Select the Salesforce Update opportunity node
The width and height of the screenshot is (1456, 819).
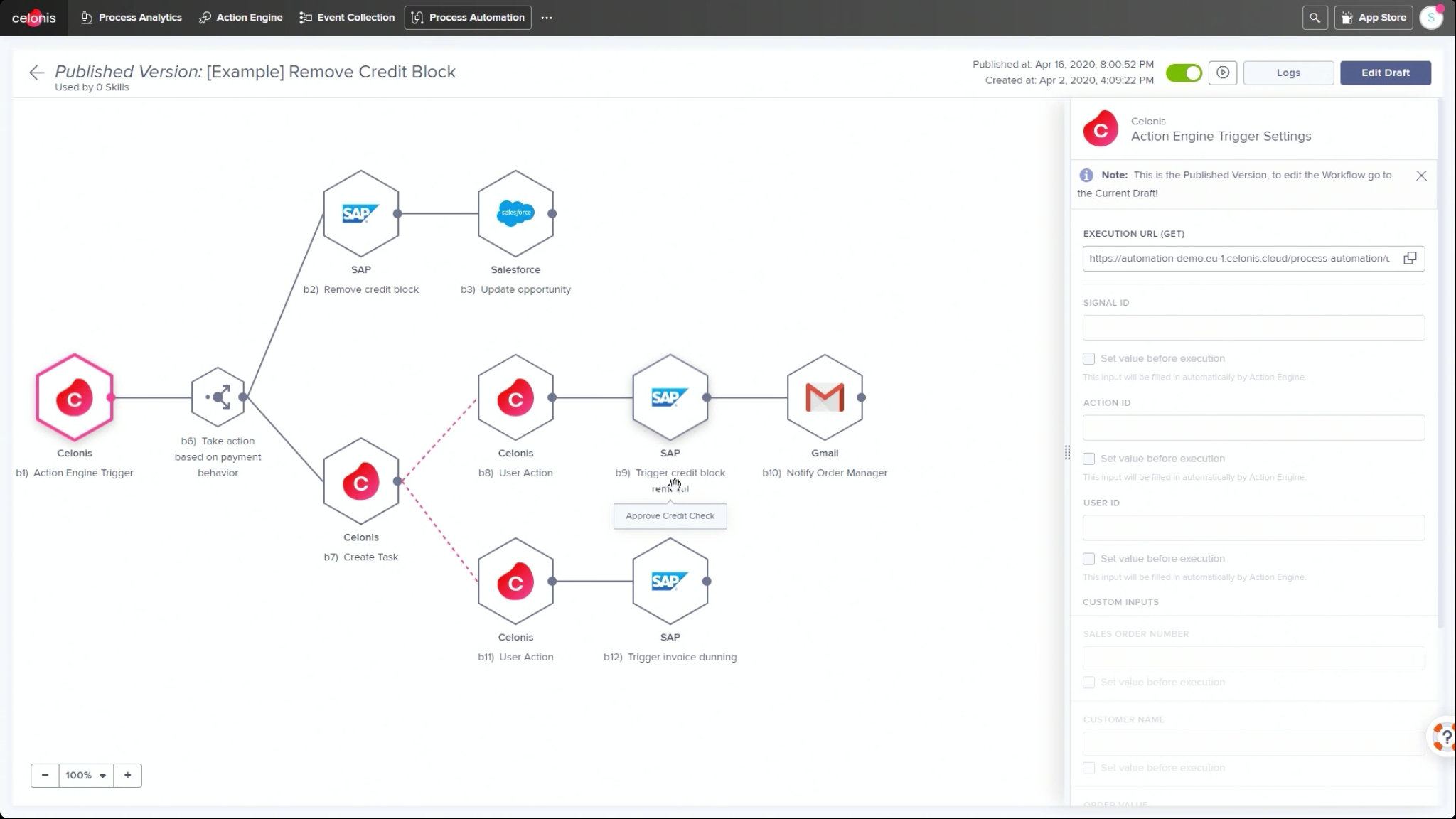tap(515, 213)
